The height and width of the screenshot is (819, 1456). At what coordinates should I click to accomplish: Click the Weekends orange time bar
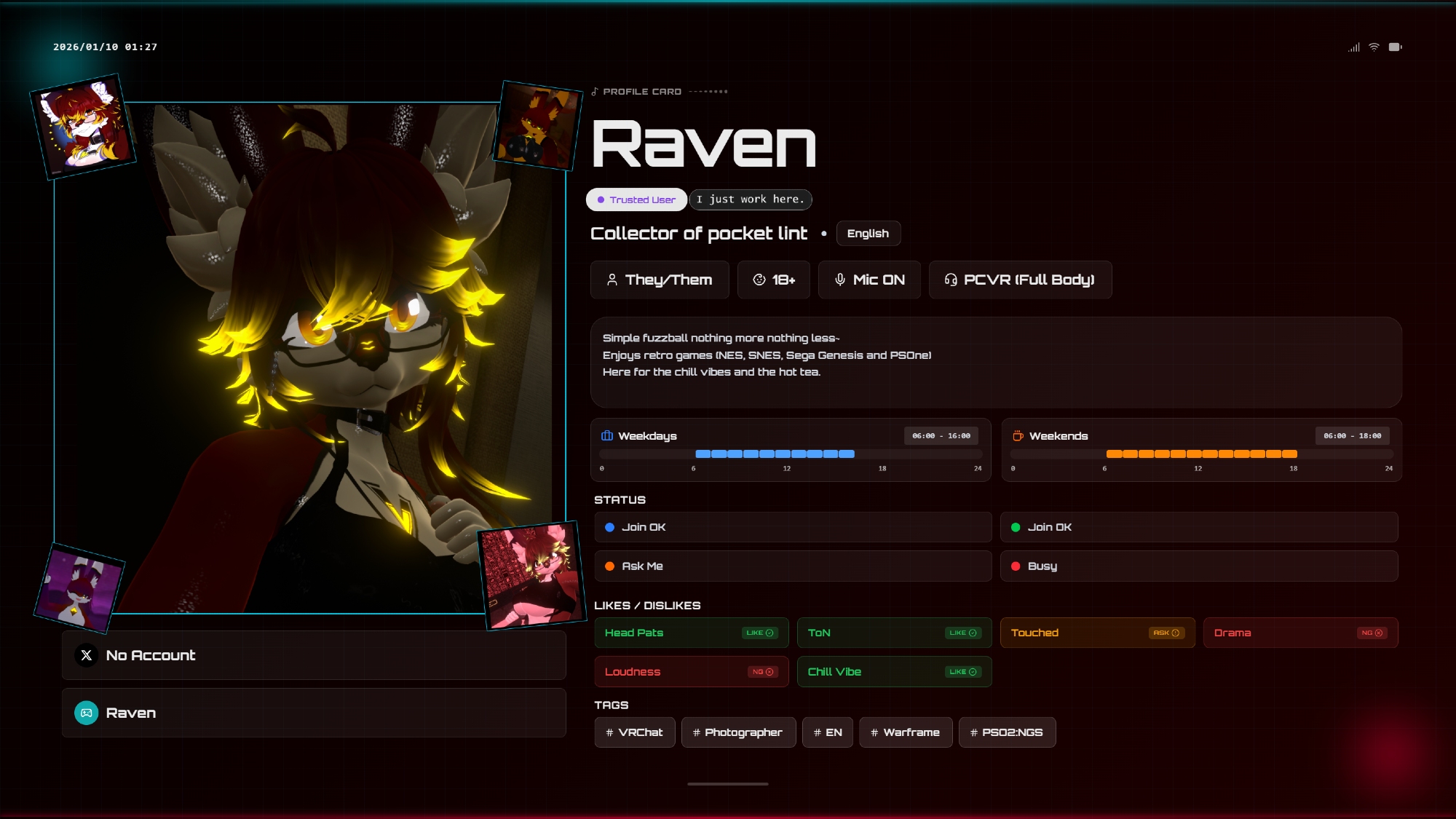coord(1201,454)
